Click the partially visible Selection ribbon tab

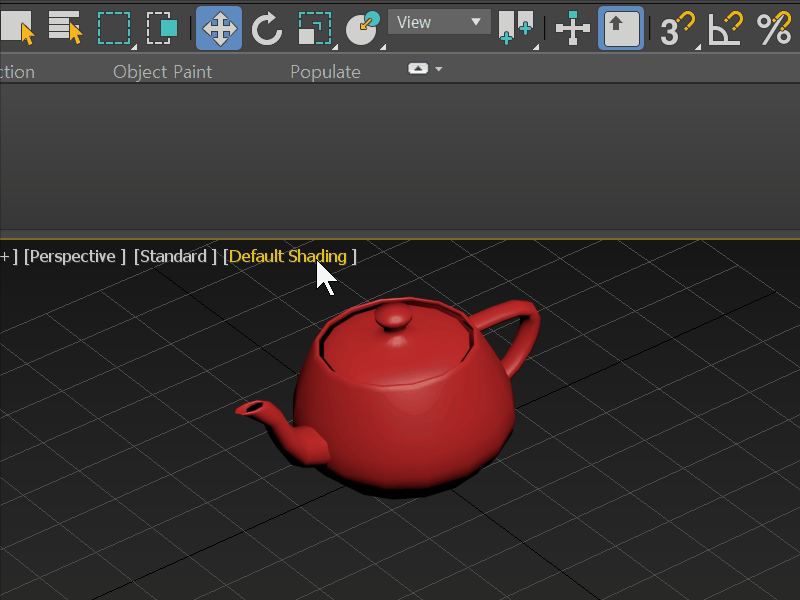17,72
